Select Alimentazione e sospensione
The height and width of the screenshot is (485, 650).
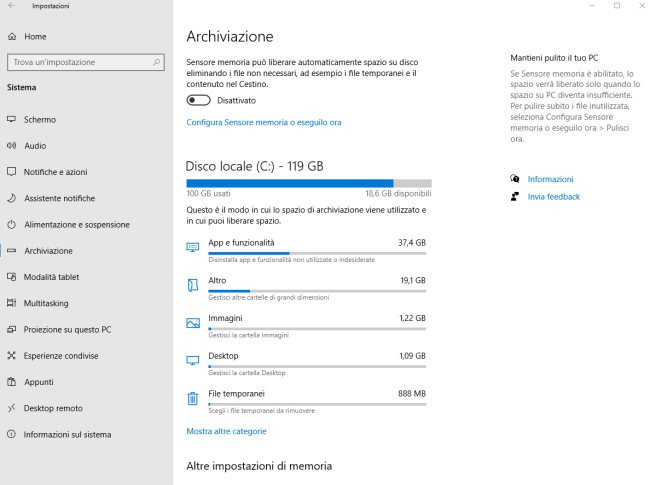(77, 224)
